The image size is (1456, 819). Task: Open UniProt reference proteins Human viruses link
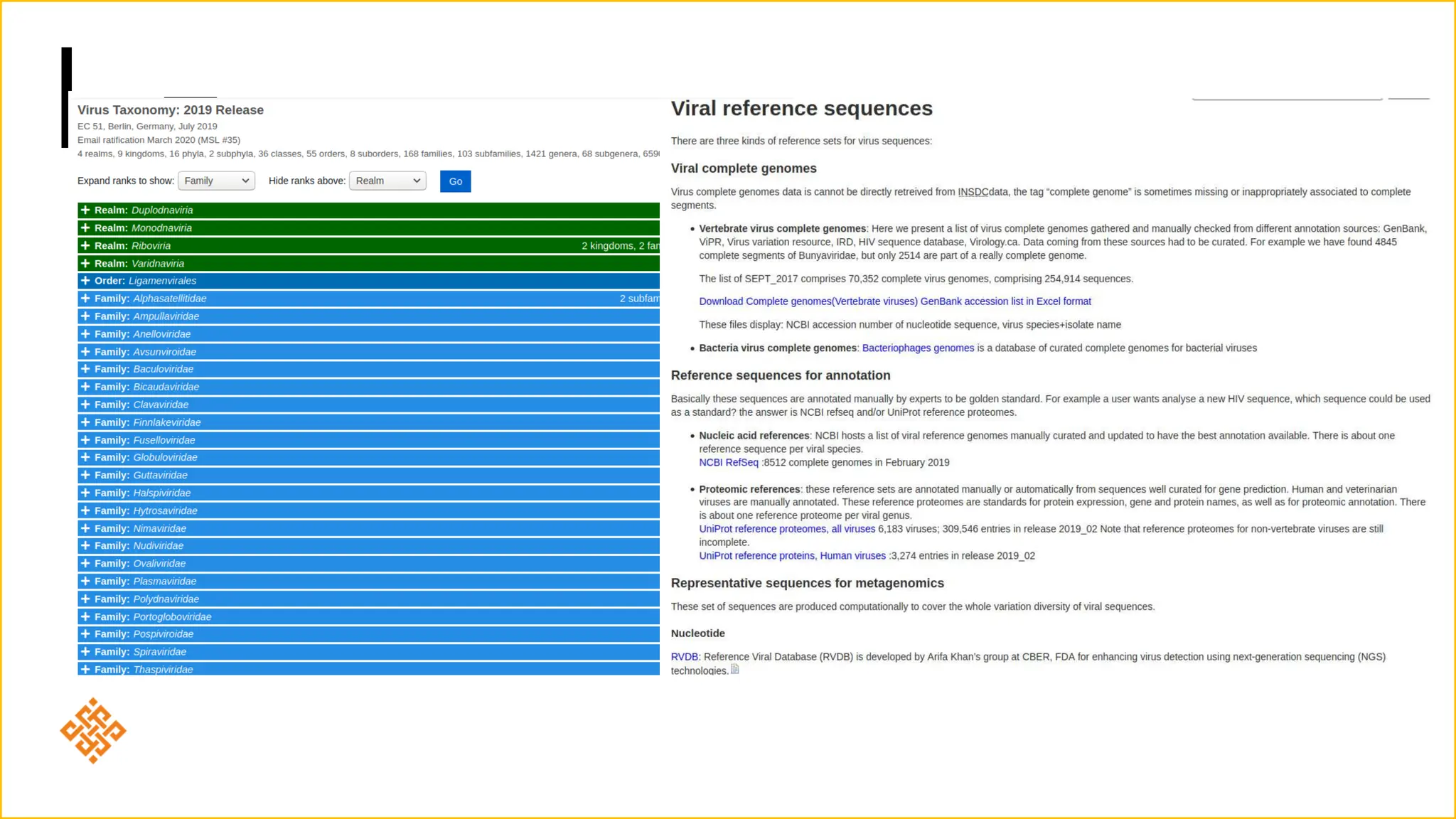coord(792,556)
